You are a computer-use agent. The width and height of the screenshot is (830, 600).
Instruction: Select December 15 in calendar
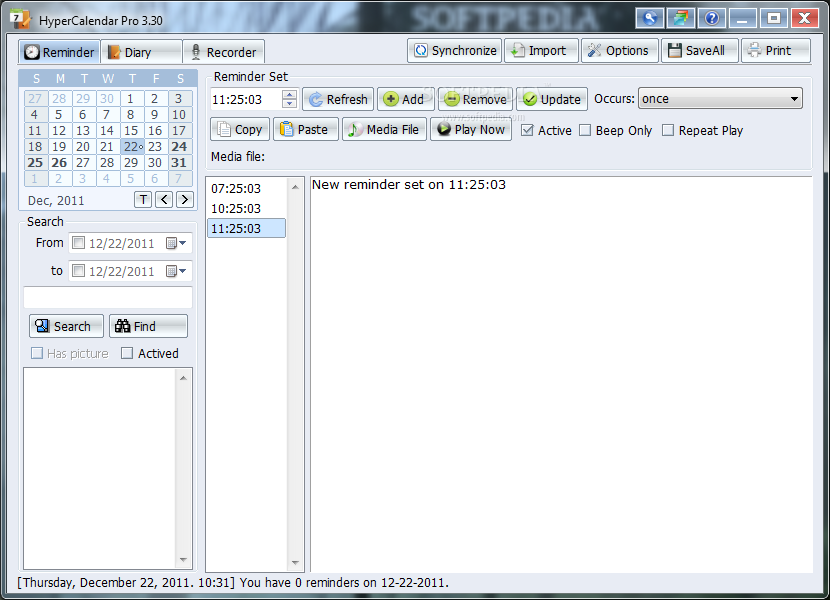pos(131,130)
